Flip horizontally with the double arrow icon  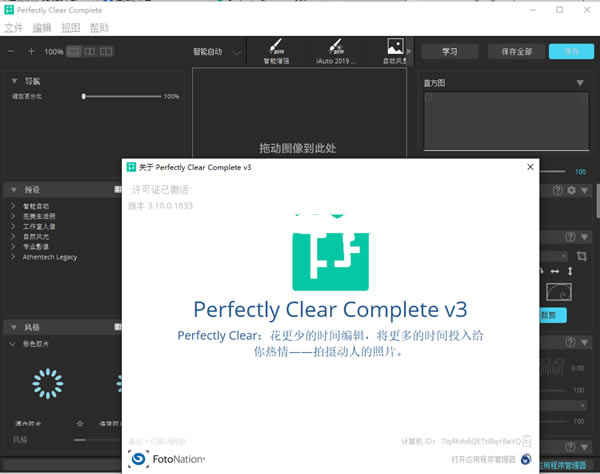[x=554, y=271]
